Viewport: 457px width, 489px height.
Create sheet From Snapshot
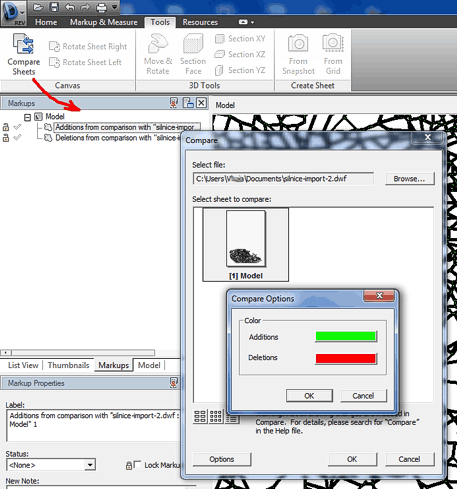tap(298, 54)
